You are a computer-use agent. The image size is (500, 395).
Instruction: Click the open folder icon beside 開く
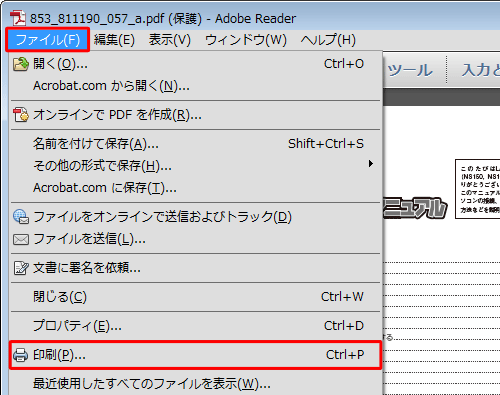[x=21, y=64]
